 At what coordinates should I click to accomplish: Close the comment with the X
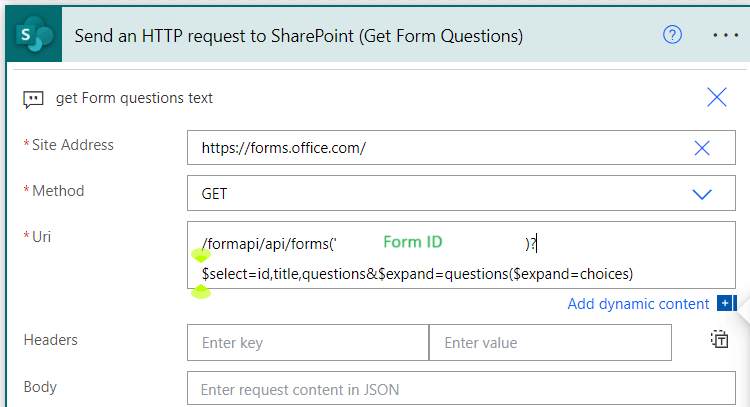pyautogui.click(x=717, y=97)
